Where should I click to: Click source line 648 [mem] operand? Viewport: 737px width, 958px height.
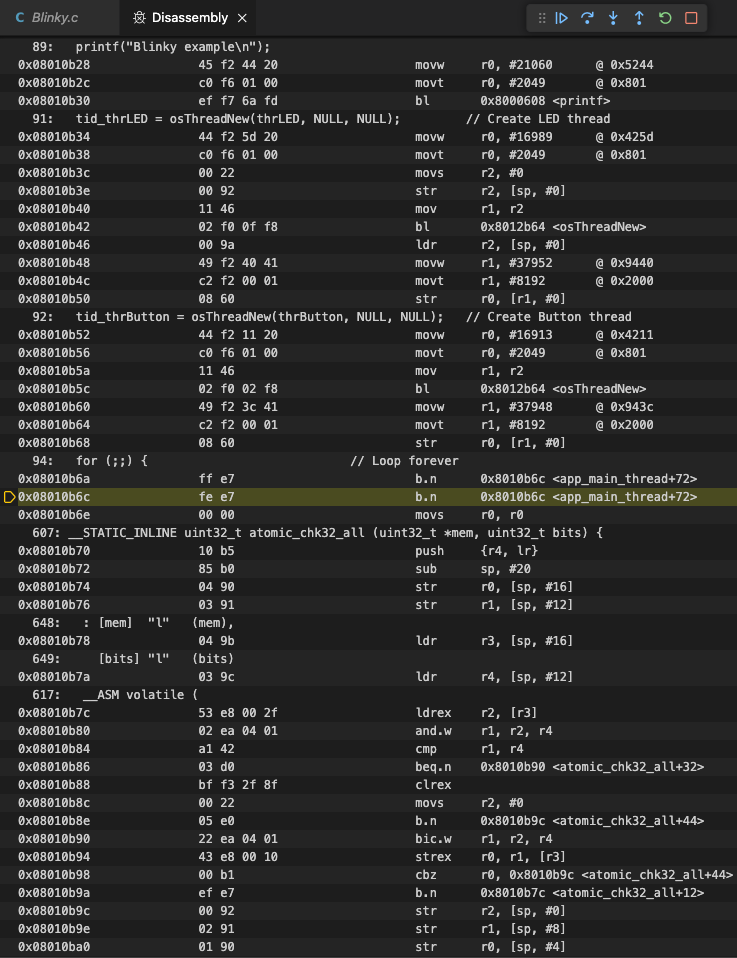point(368,623)
